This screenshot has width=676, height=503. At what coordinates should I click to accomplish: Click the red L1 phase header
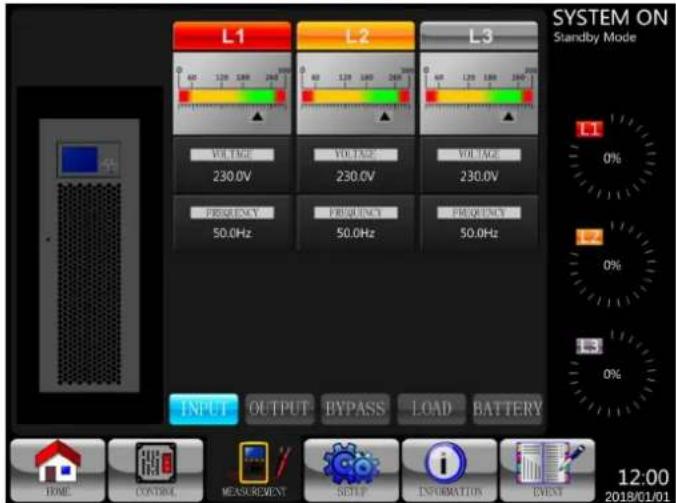[x=232, y=36]
